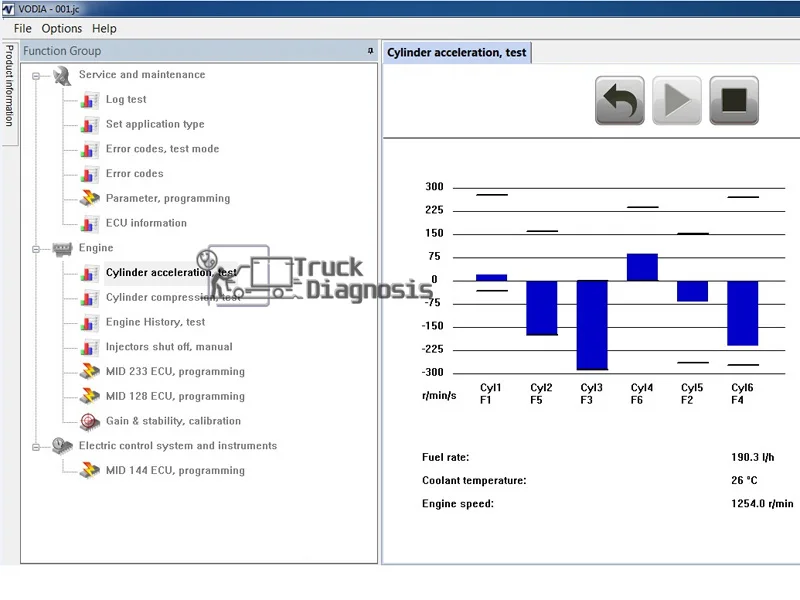Collapse Electric control system and instruments group
Image resolution: width=800 pixels, height=600 pixels.
(36, 447)
